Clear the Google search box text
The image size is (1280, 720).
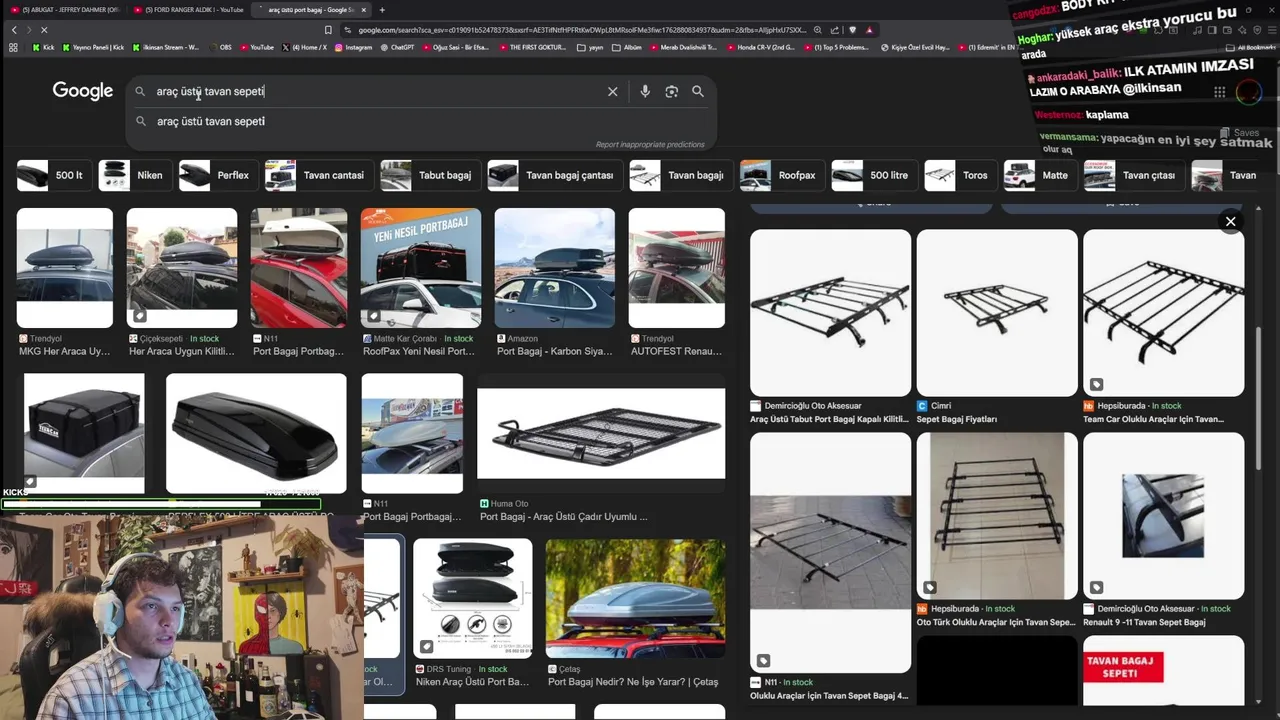click(613, 91)
